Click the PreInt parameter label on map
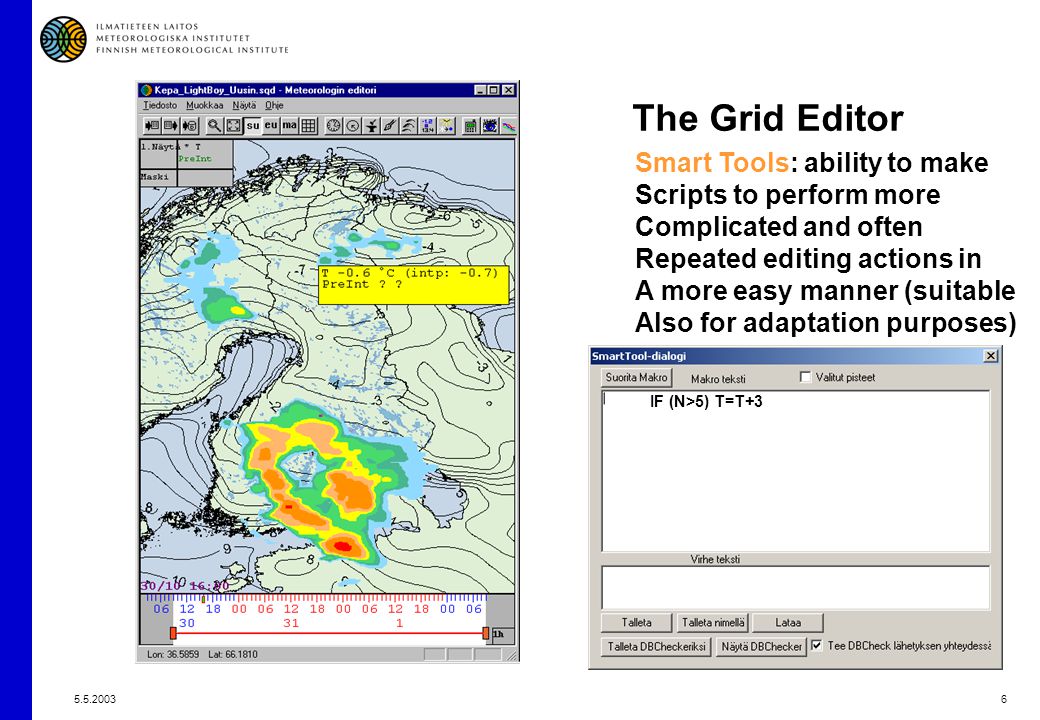This screenshot has height=720, width=1040. coord(194,159)
